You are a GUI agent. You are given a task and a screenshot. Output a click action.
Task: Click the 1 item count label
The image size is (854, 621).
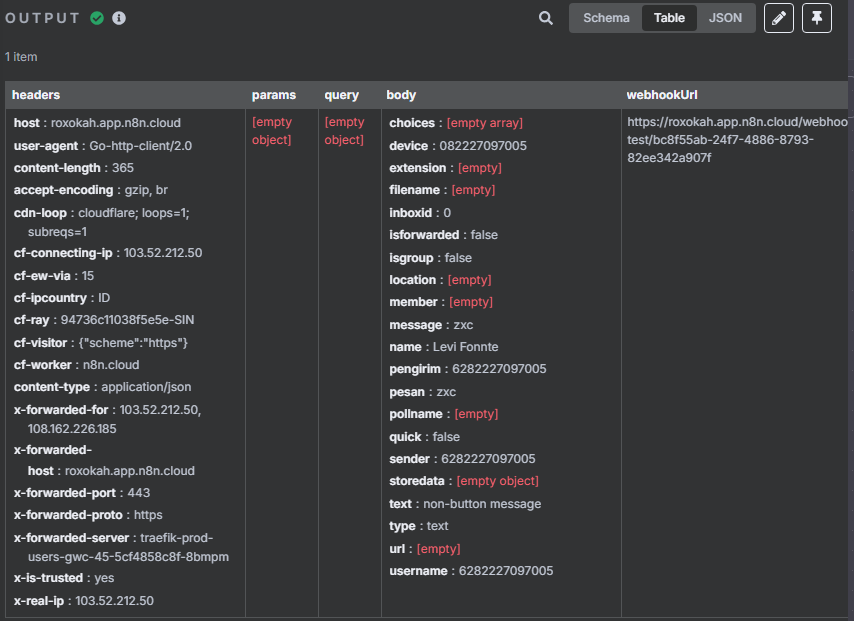click(x=21, y=57)
